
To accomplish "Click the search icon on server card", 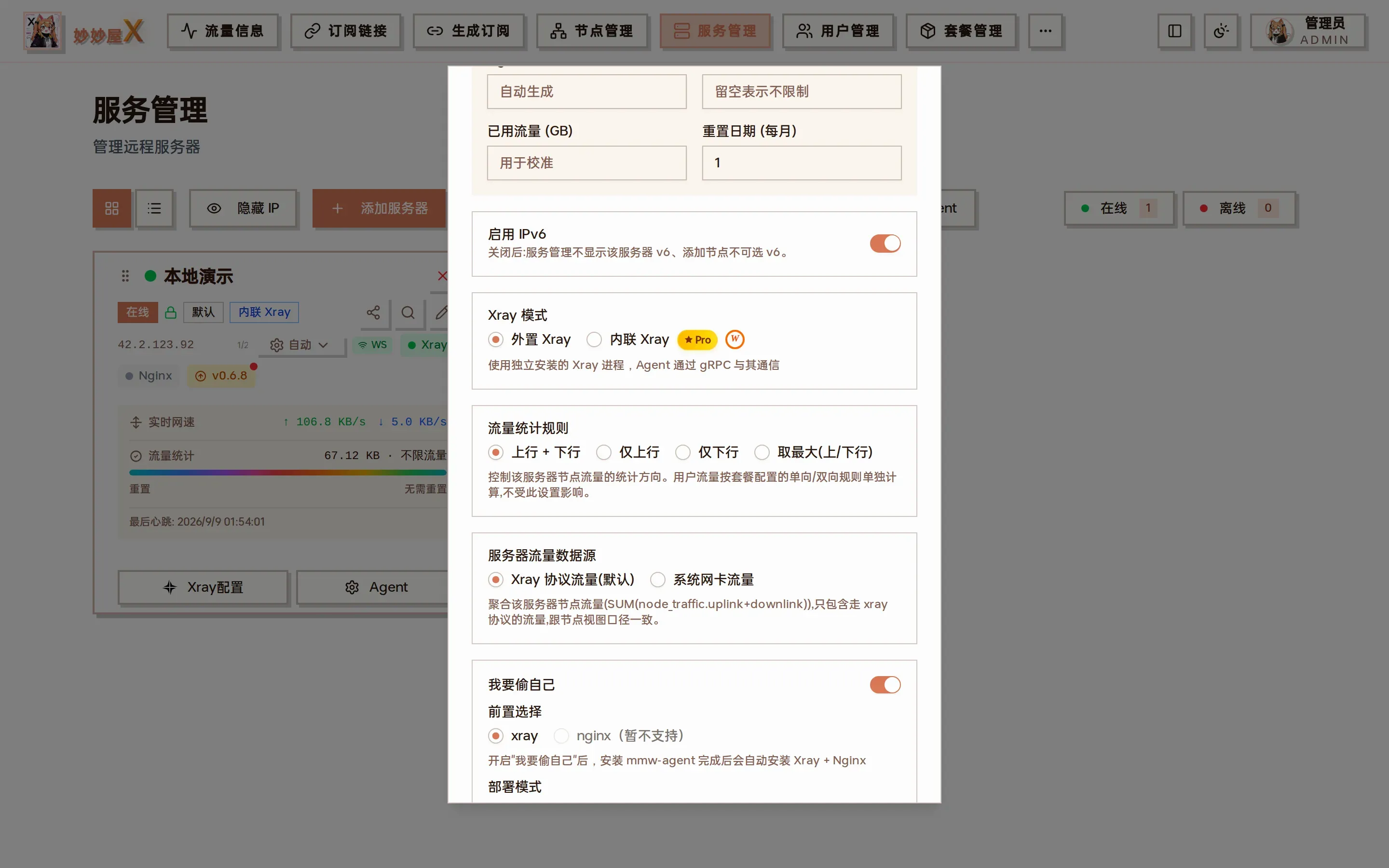I will [408, 312].
